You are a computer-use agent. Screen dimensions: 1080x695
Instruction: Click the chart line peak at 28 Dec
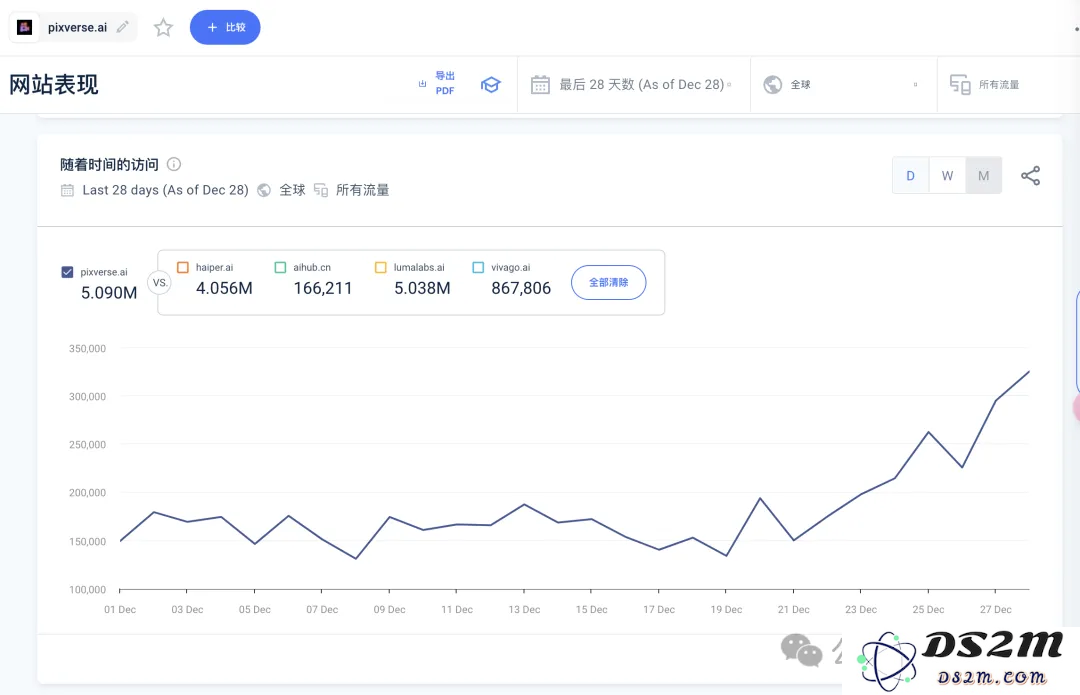coord(1029,371)
